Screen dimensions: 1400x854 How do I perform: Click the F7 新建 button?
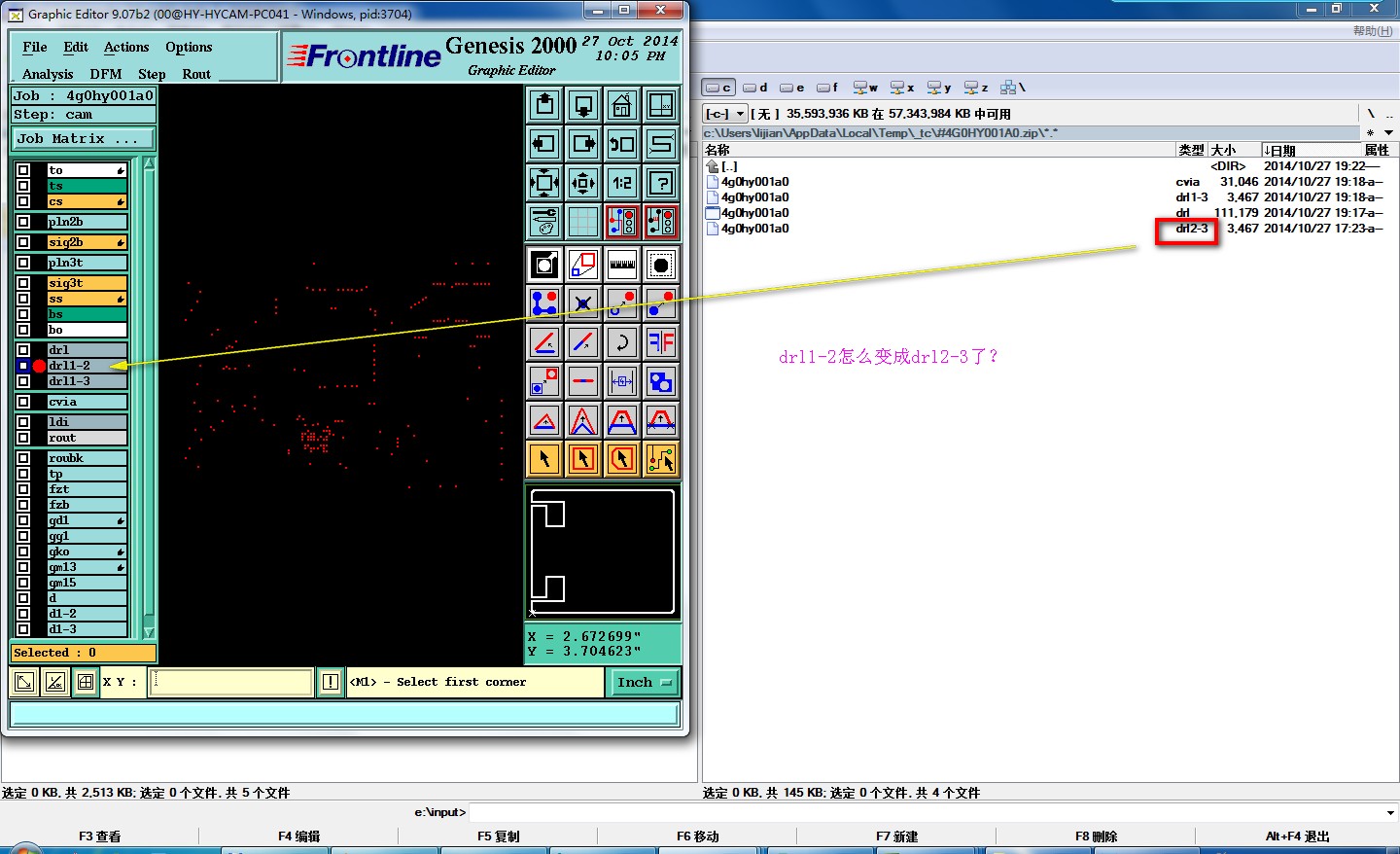[896, 836]
